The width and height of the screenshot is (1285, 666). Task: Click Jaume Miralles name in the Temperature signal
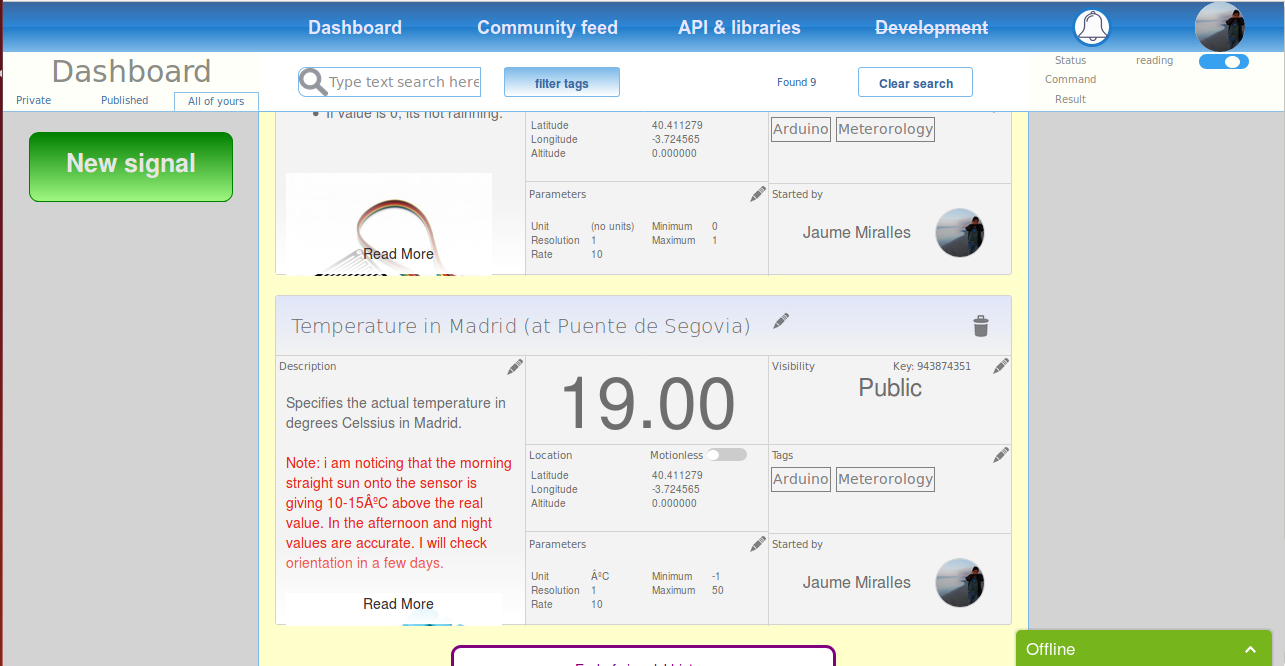click(x=857, y=582)
